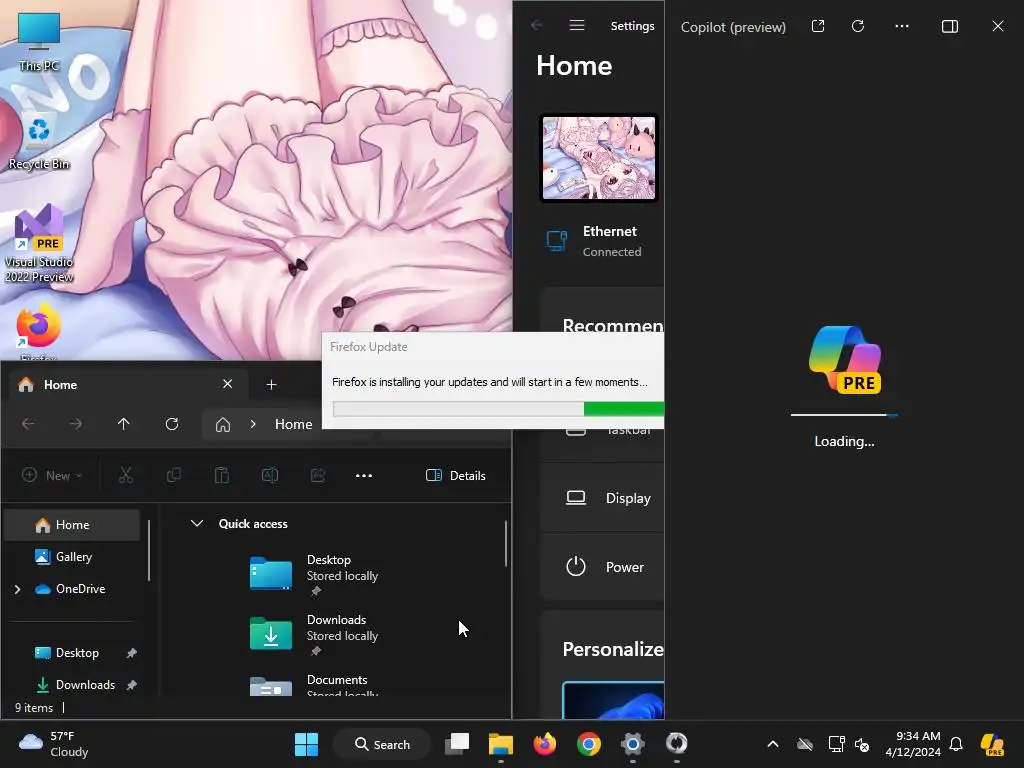Select the Documents folder in Quick access

313,686
